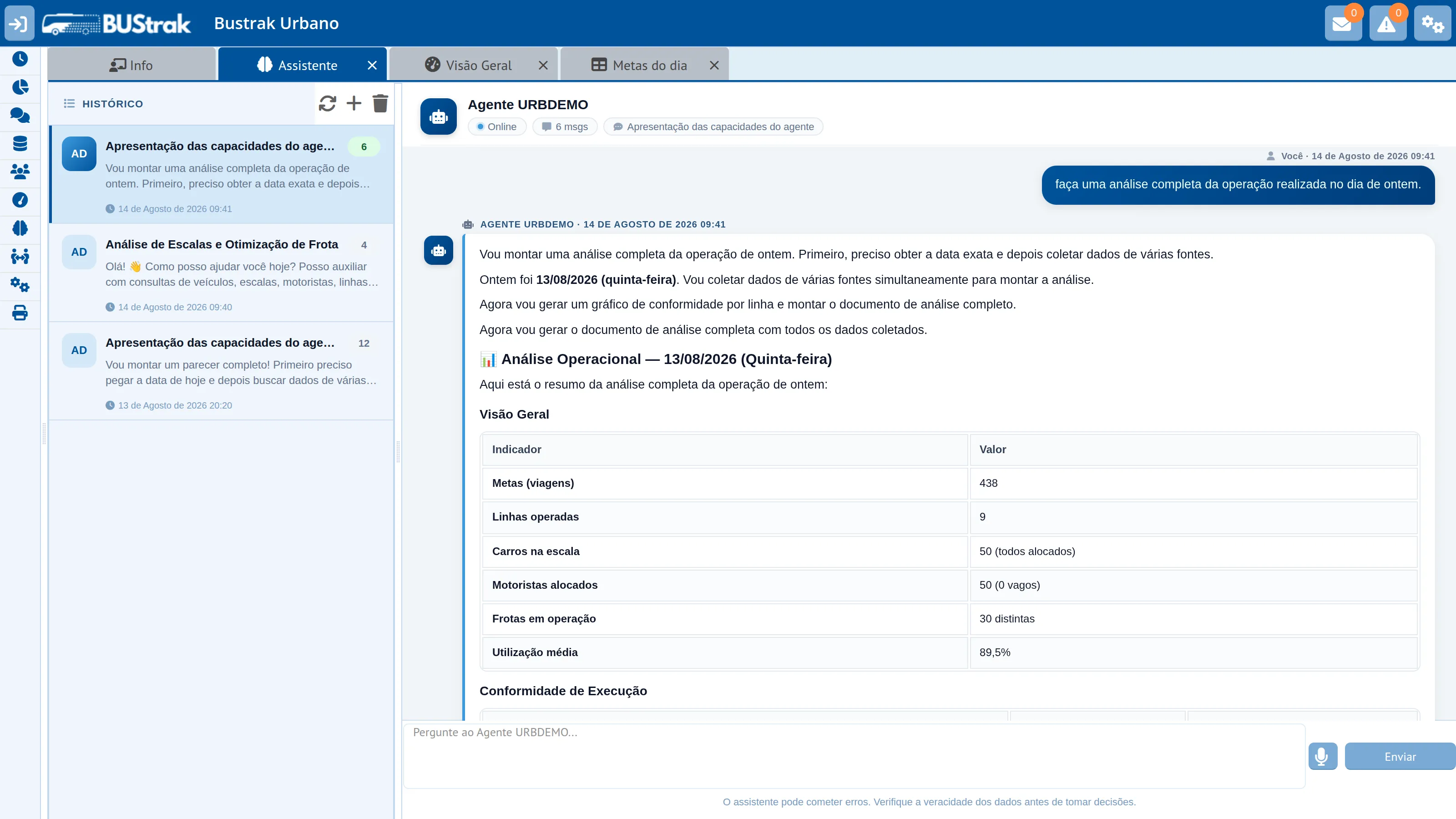Image resolution: width=1456 pixels, height=819 pixels.
Task: Open conversation with 6 messages from 09:41
Action: [x=222, y=175]
